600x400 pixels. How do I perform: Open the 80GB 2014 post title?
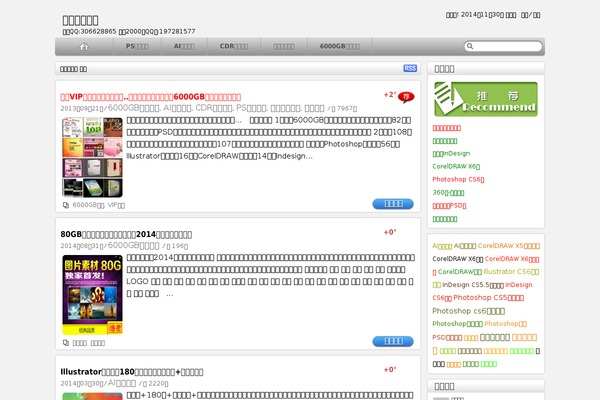[126, 234]
